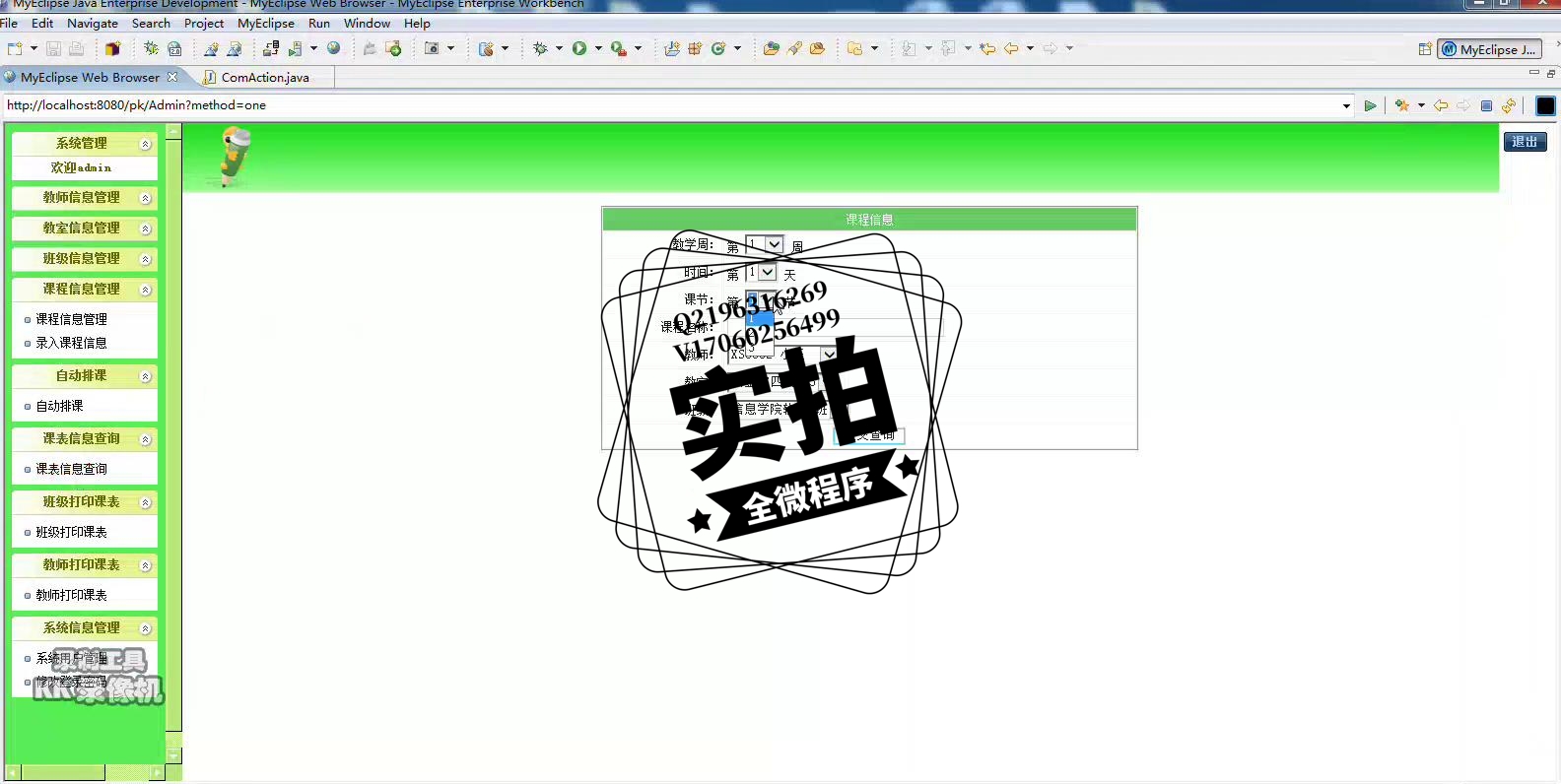
Task: Click the Print icon in toolbar
Action: tap(76, 48)
